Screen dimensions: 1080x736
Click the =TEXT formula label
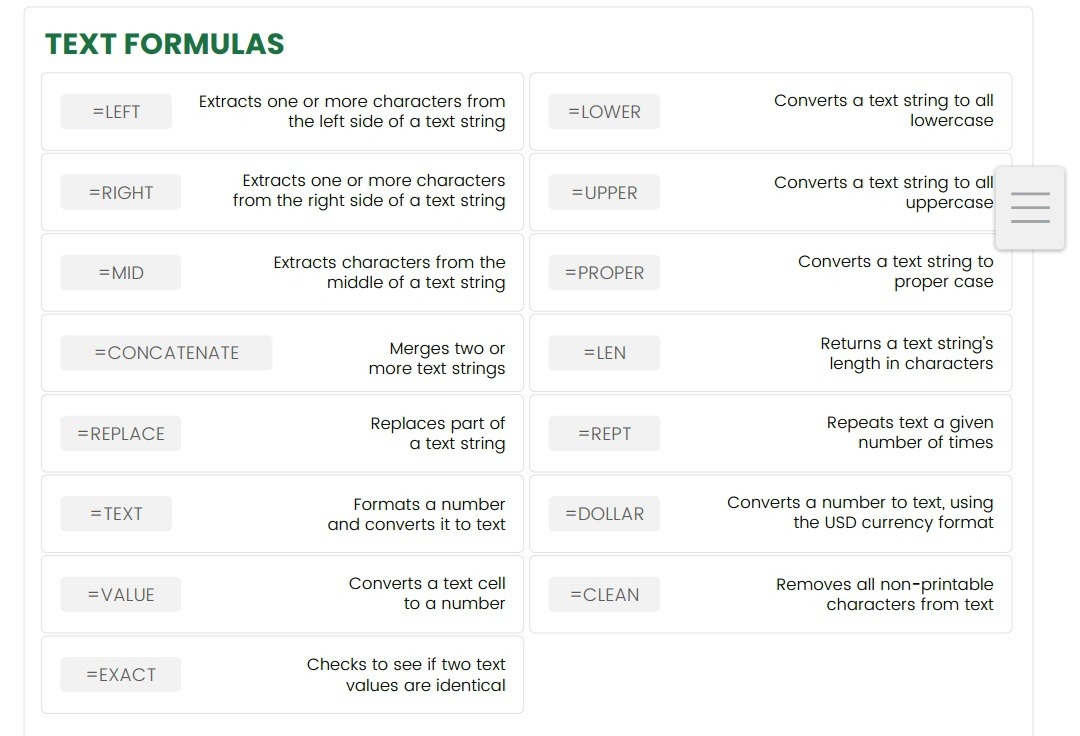tap(116, 514)
